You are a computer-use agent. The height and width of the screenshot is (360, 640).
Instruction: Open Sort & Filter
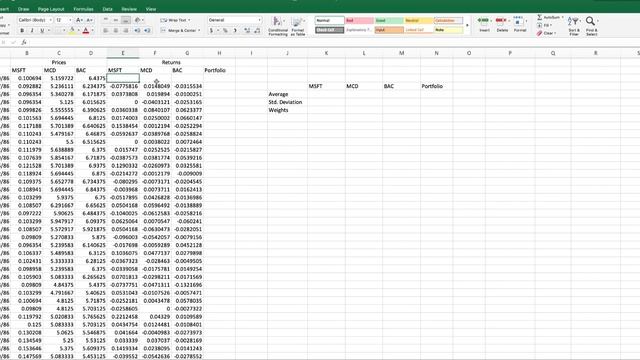point(574,26)
